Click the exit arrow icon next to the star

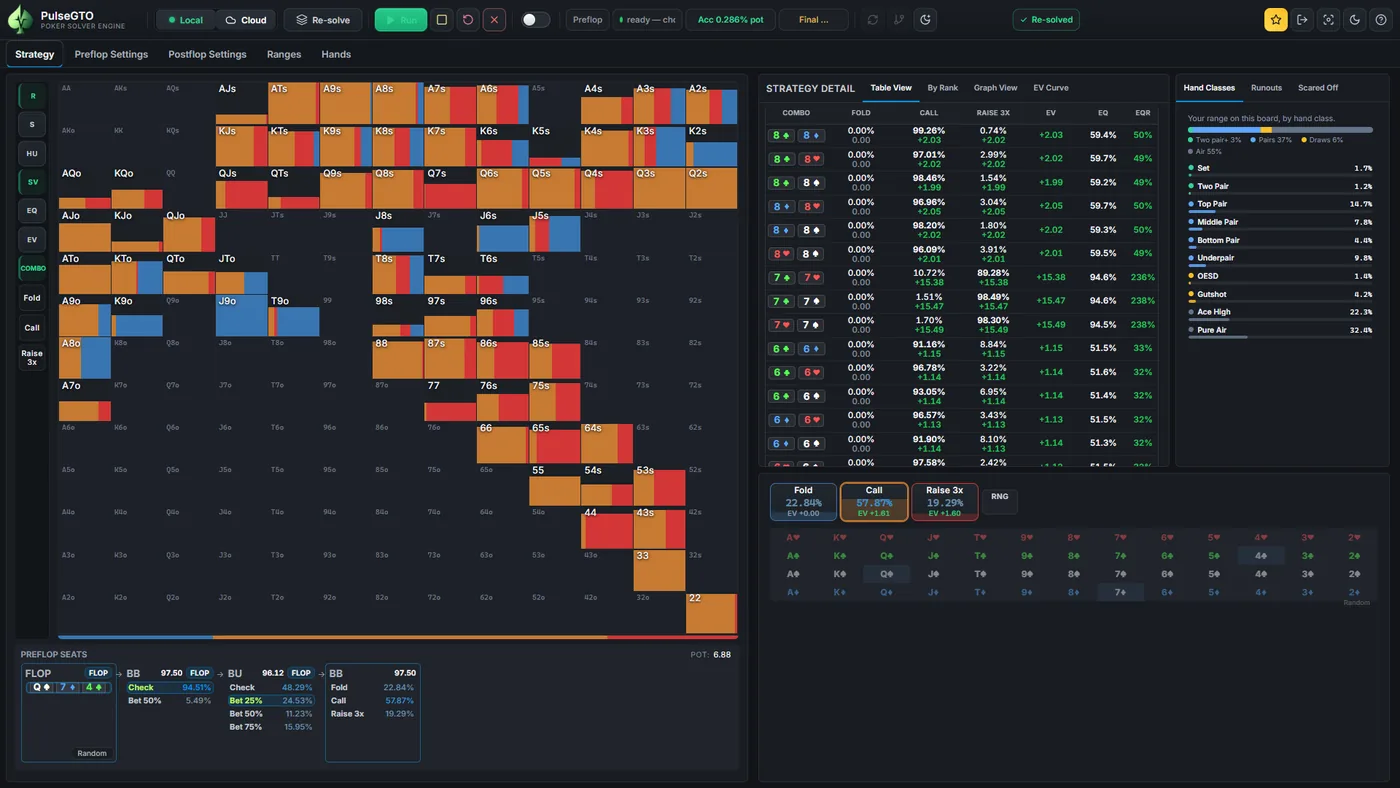point(1302,20)
